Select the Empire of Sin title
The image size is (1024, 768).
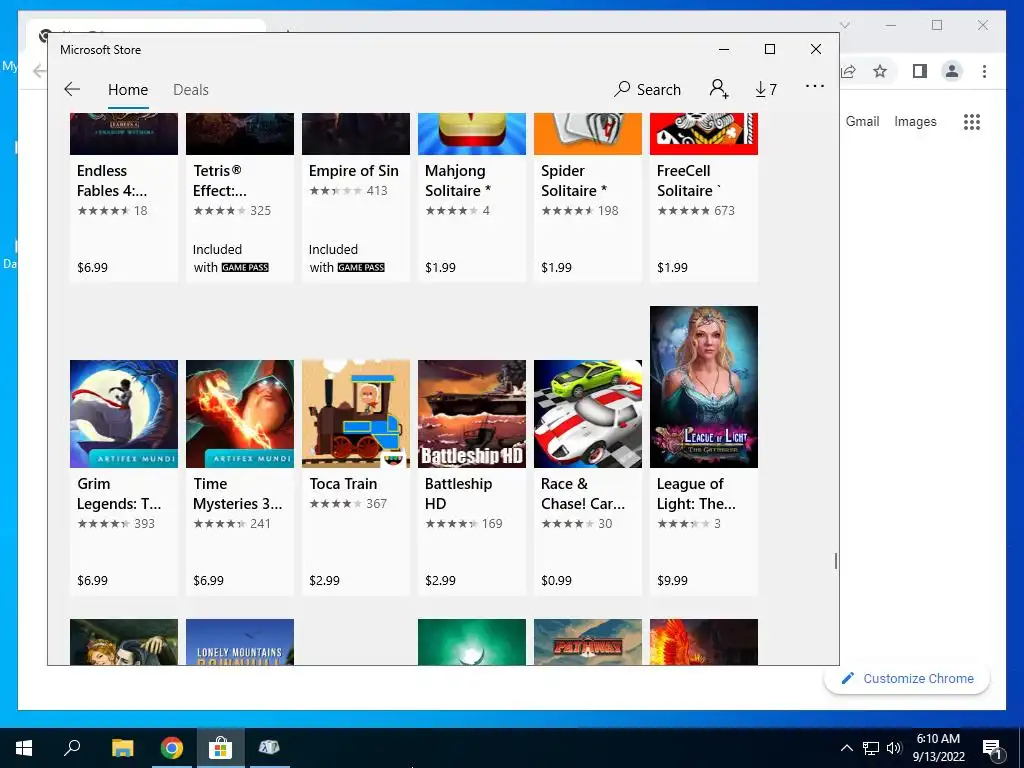click(353, 170)
